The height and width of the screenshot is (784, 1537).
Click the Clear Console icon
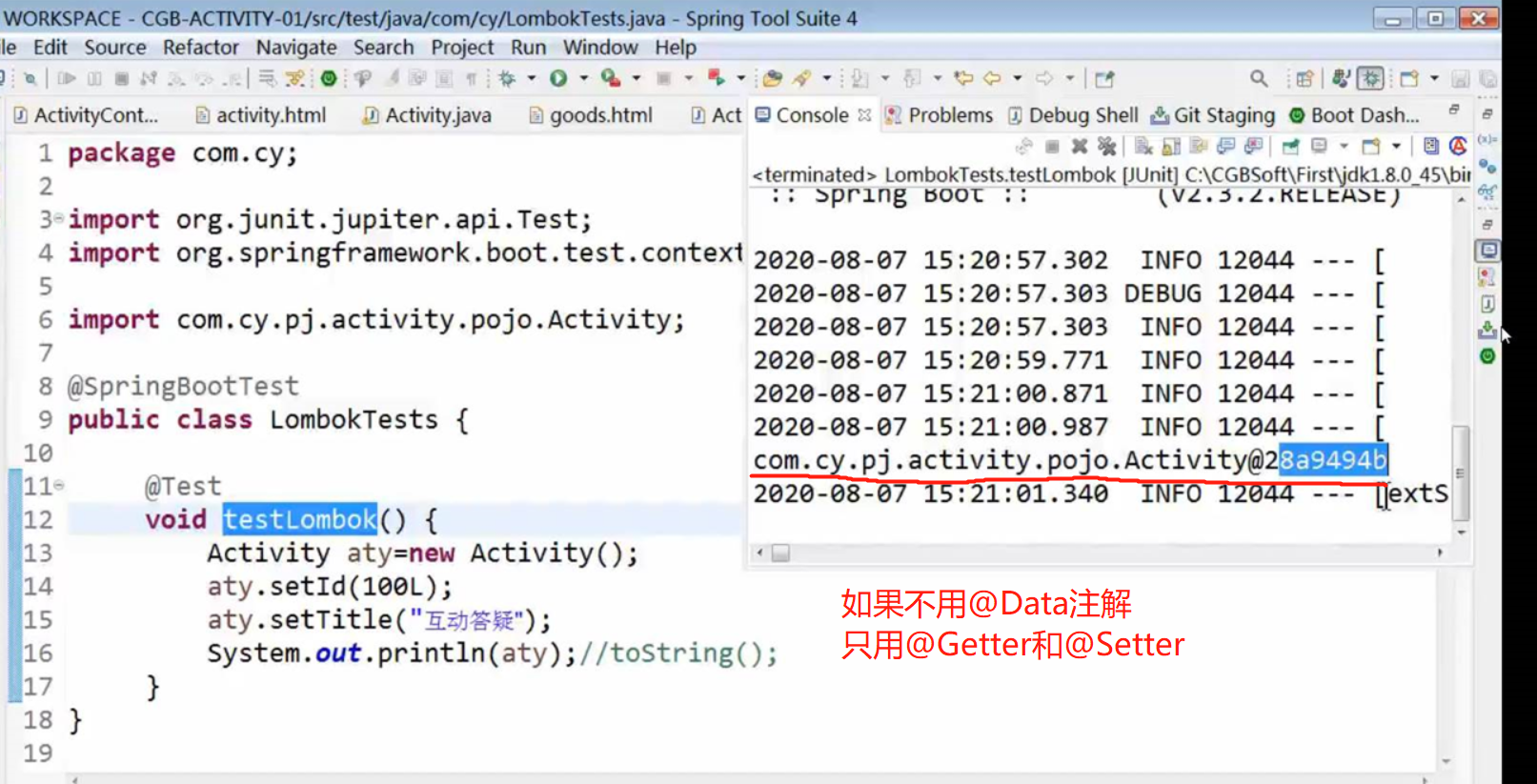click(x=1144, y=147)
